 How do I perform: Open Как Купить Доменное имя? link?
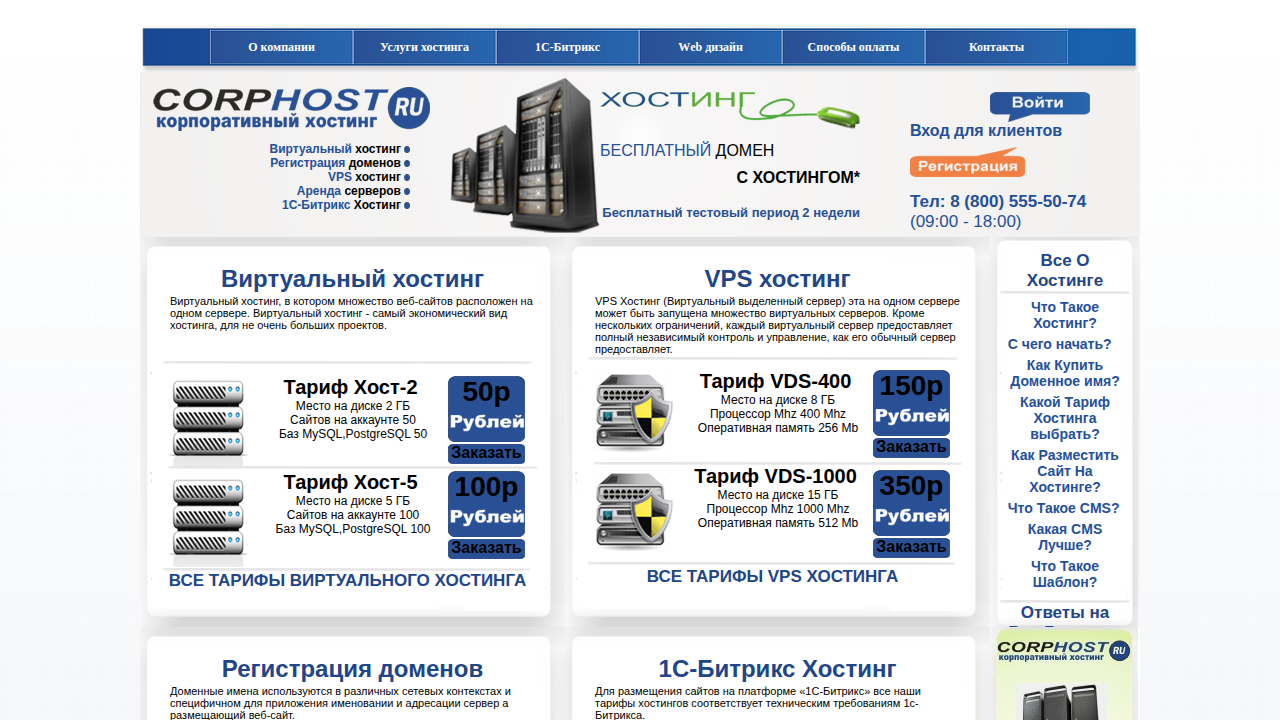1065,373
